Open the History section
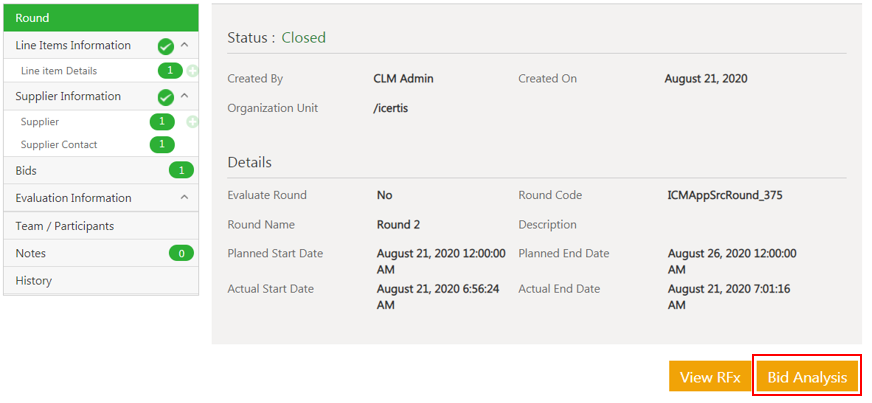 34,281
